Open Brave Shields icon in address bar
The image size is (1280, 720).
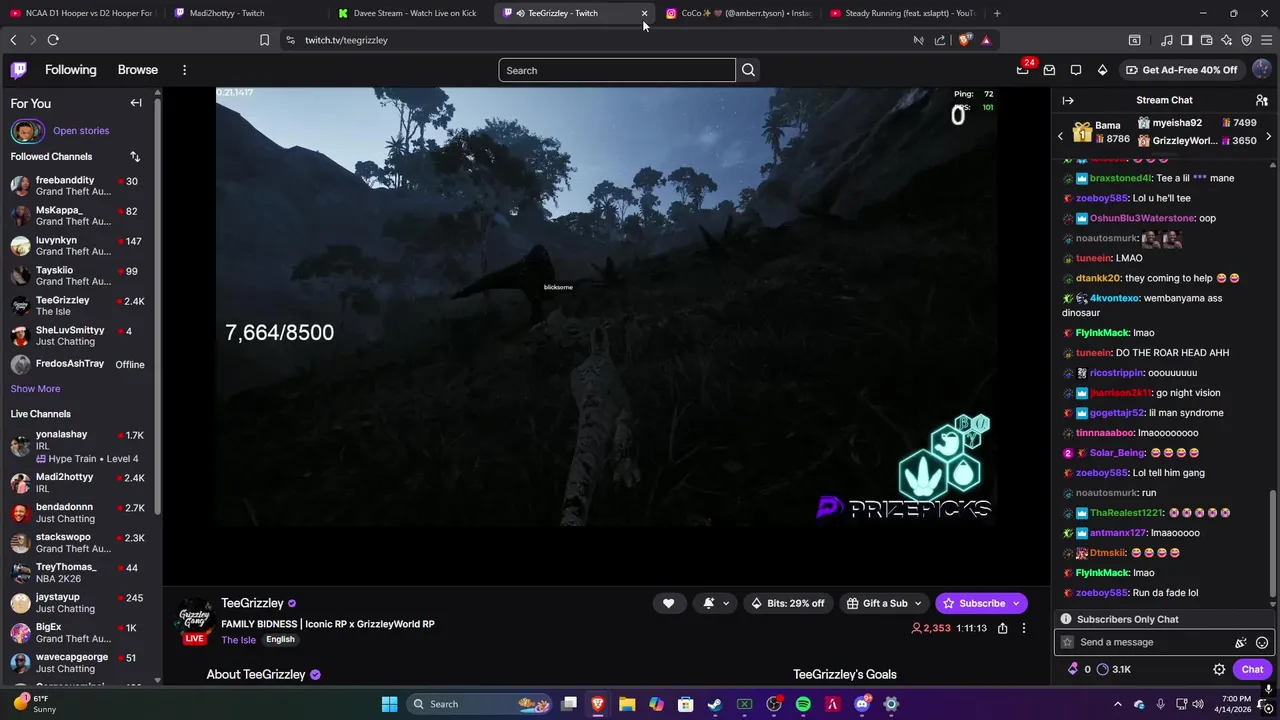coord(964,40)
